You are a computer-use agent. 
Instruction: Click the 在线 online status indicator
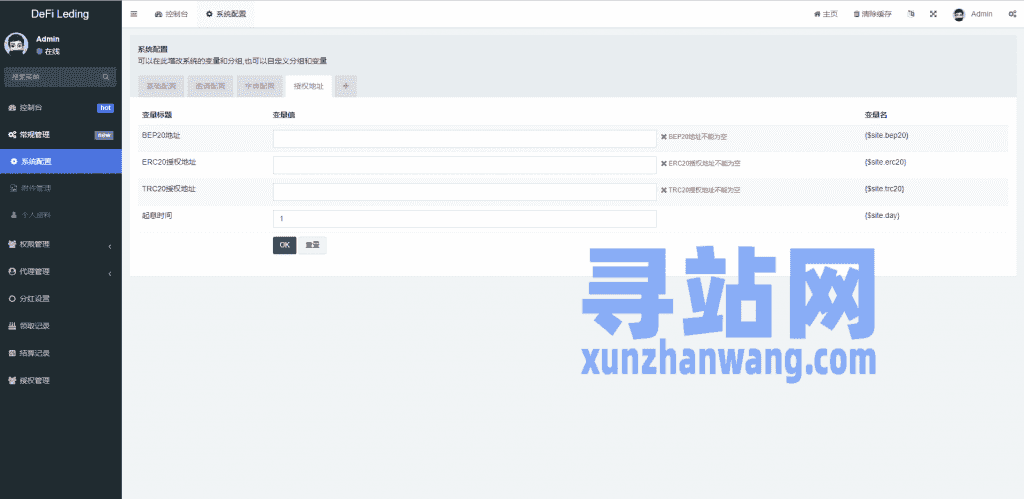point(48,52)
